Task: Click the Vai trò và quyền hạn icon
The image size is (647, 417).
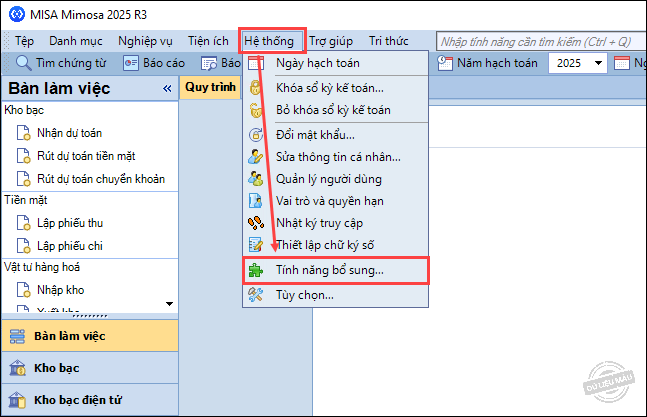Action: point(256,201)
